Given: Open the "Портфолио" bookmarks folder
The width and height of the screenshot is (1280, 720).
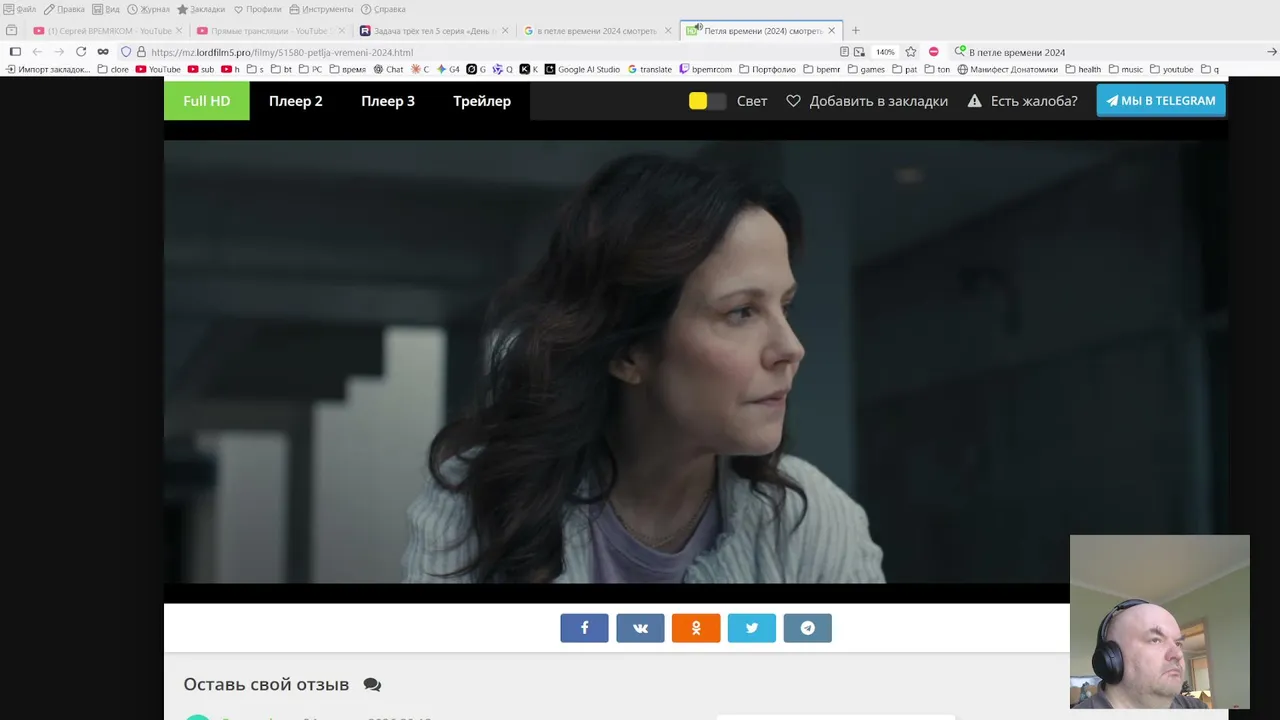Looking at the screenshot, I should pyautogui.click(x=768, y=69).
